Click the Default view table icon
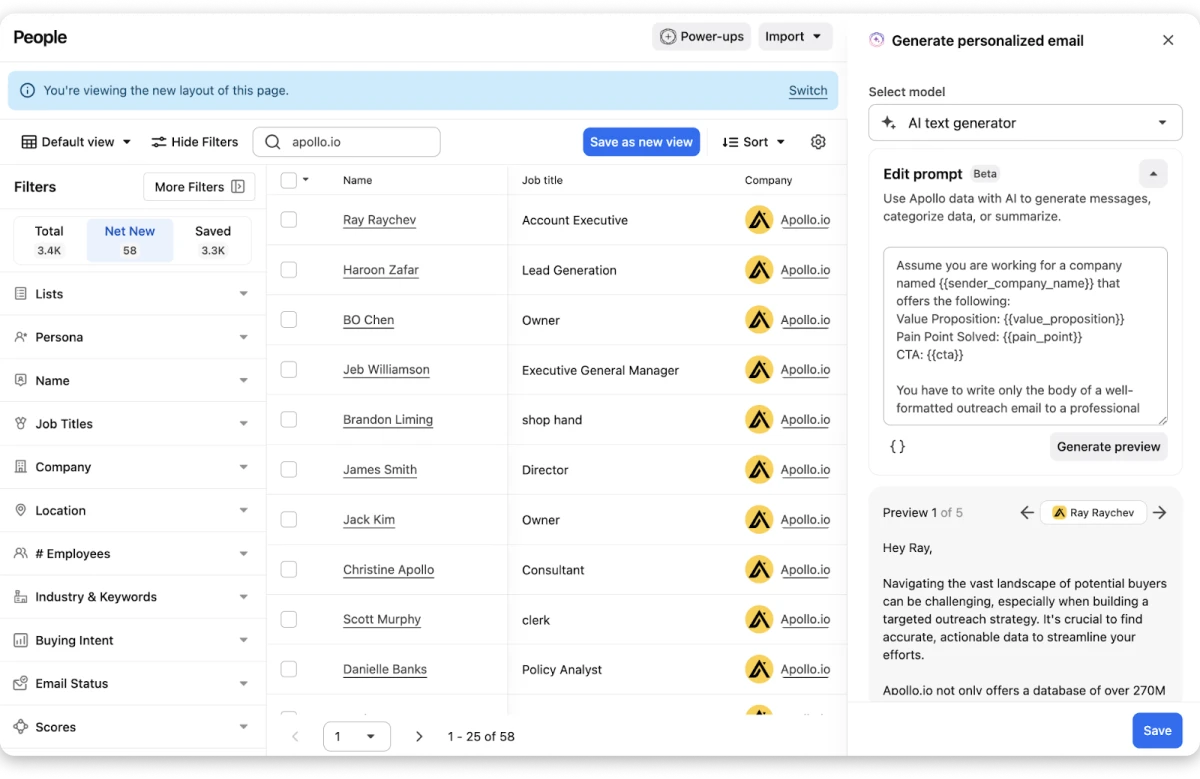 (29, 142)
